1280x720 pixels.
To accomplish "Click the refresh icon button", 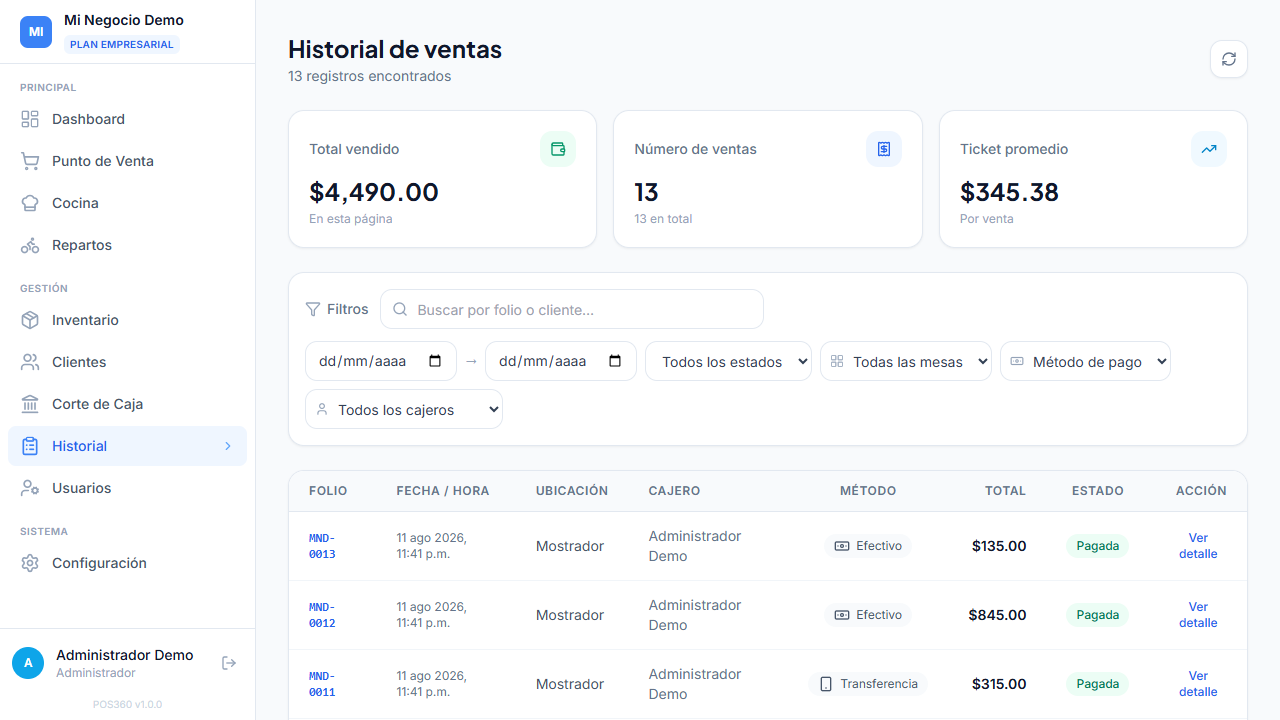I will [x=1229, y=59].
